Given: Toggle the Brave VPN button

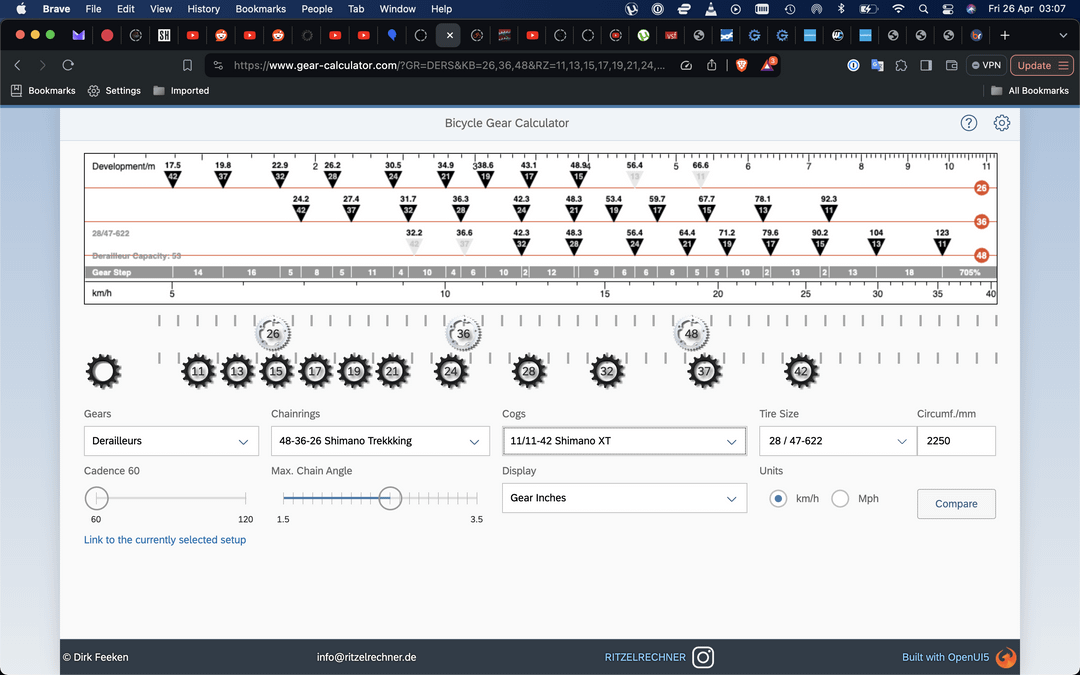Looking at the screenshot, I should coord(986,65).
